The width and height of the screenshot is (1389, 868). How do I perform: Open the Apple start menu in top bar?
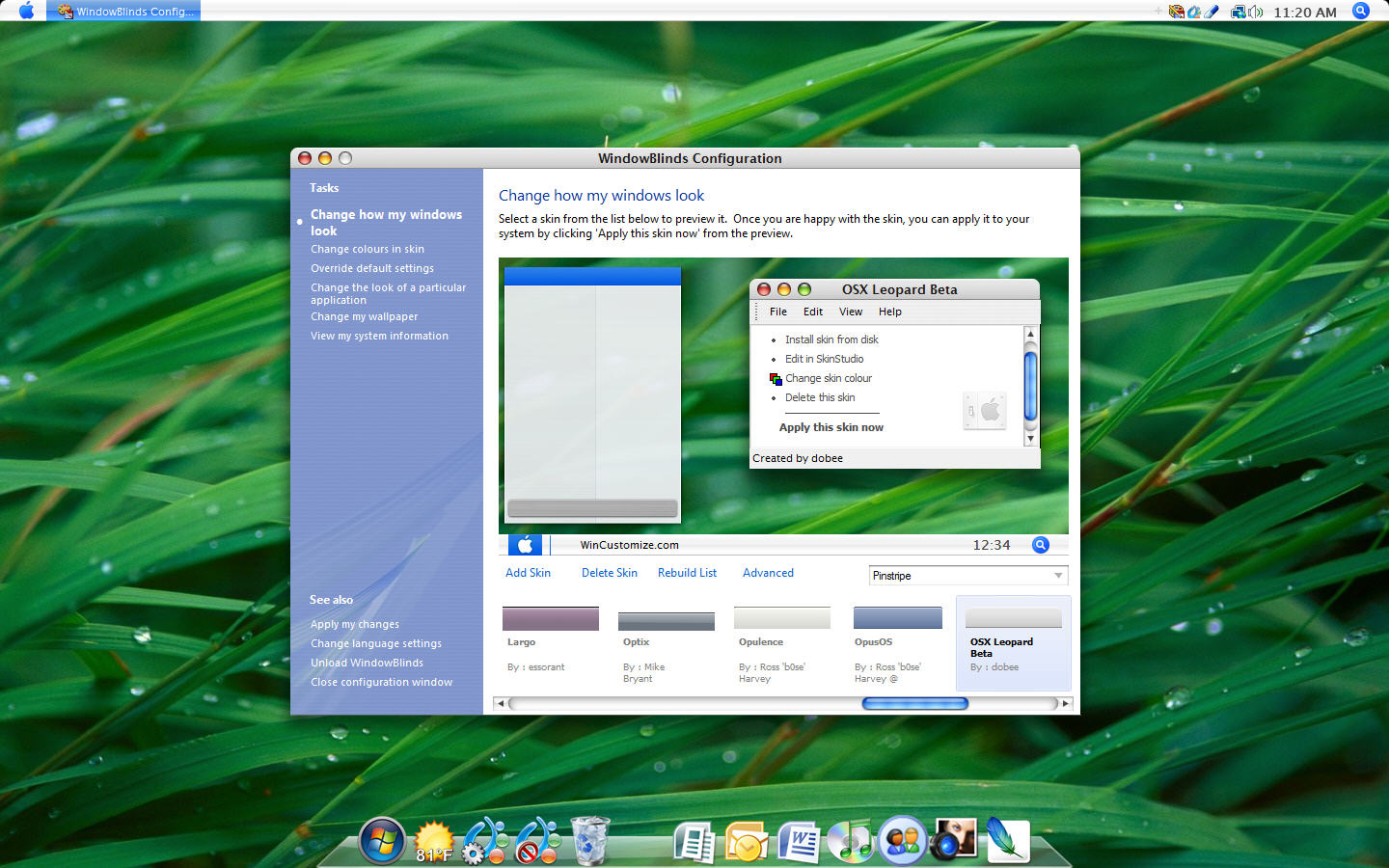pyautogui.click(x=26, y=11)
